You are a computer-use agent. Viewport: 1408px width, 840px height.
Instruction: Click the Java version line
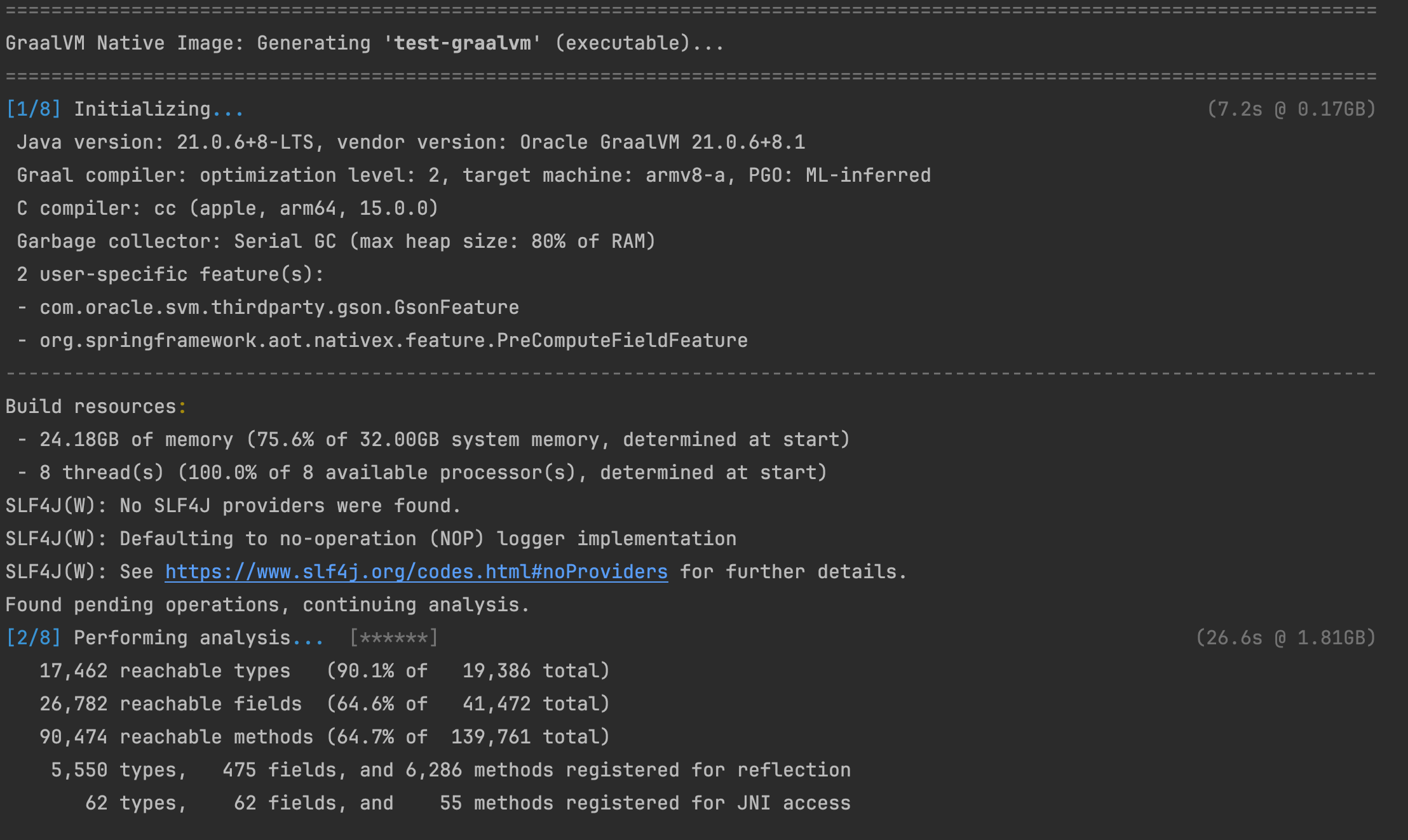410,142
